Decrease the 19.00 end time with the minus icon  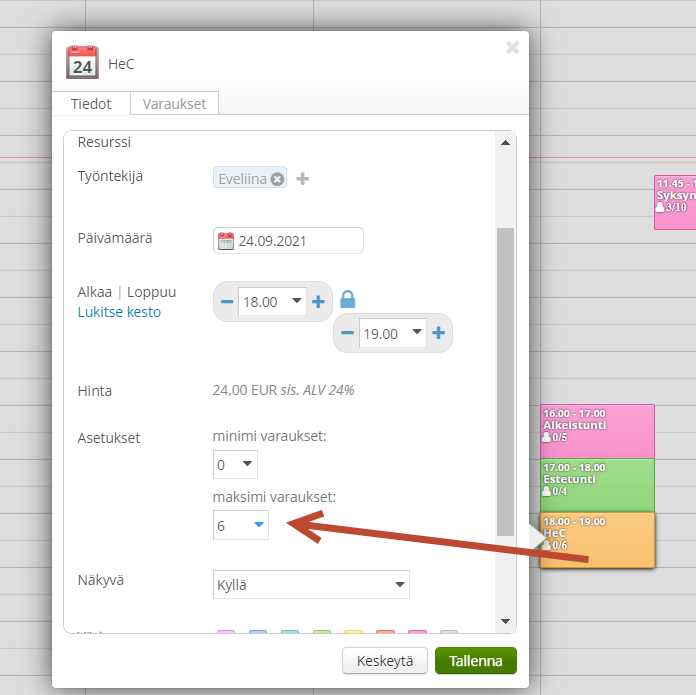coord(347,333)
